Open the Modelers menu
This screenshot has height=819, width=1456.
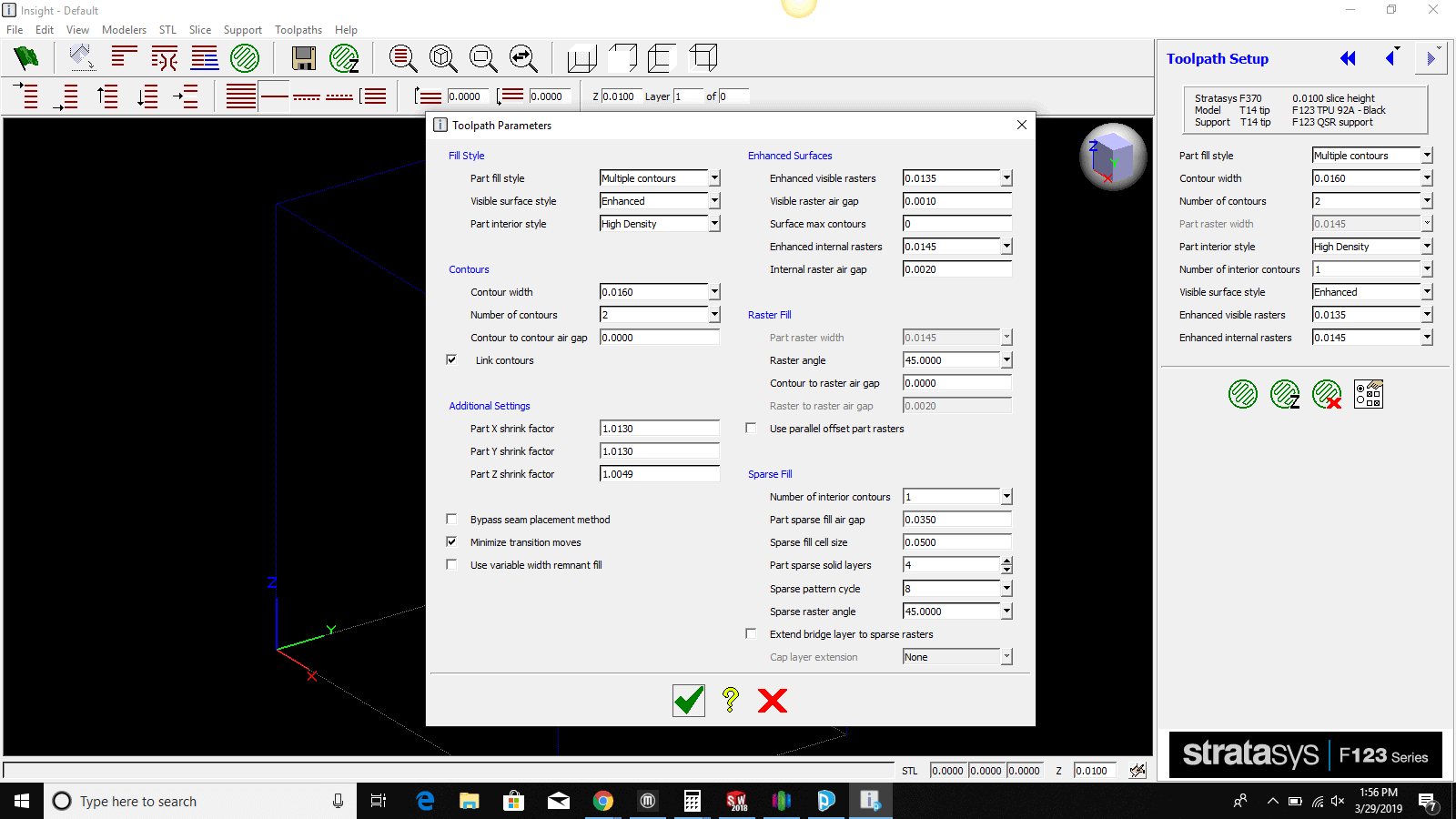click(x=124, y=30)
